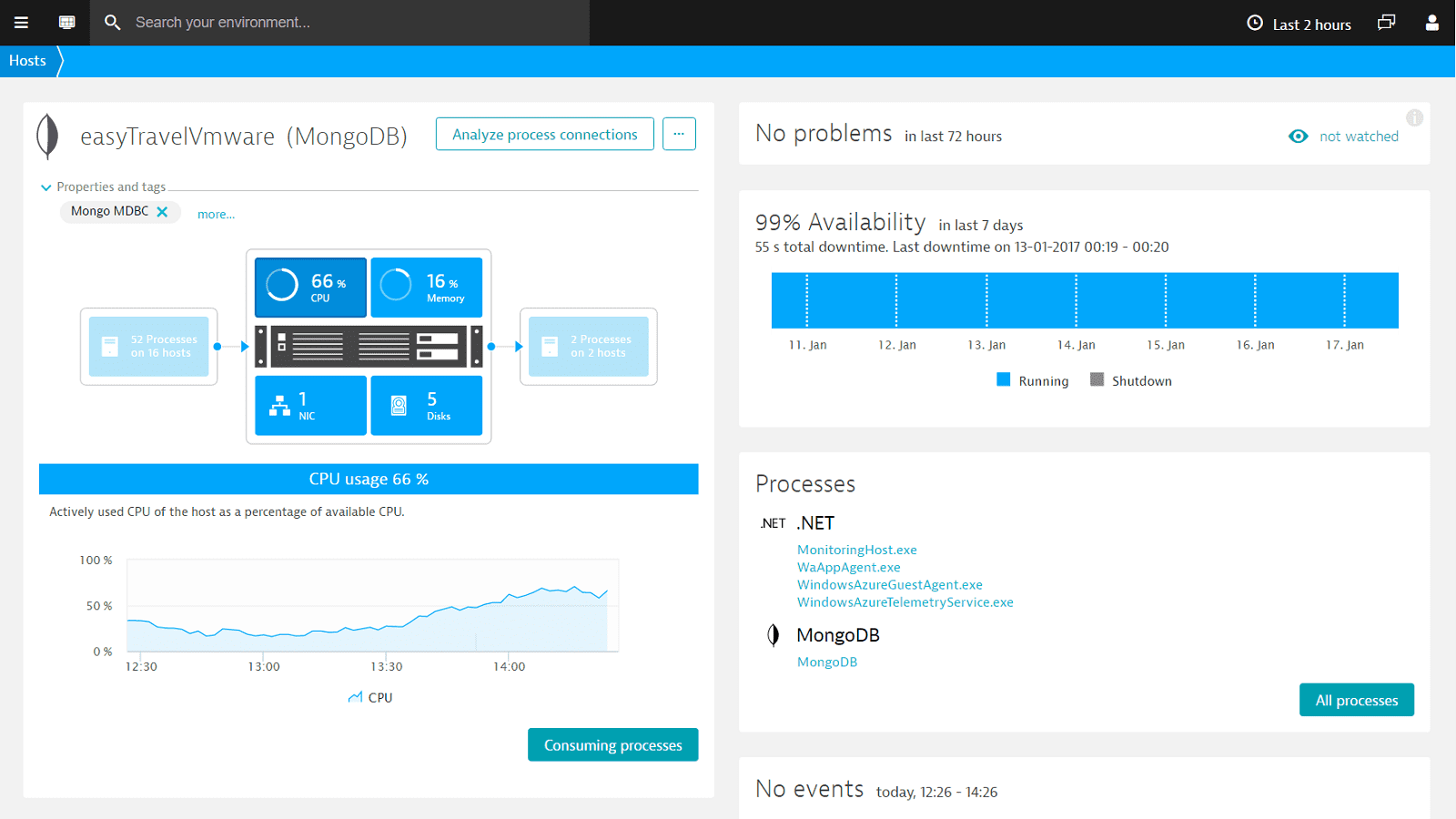
Task: Click All processes button
Action: tap(1357, 700)
